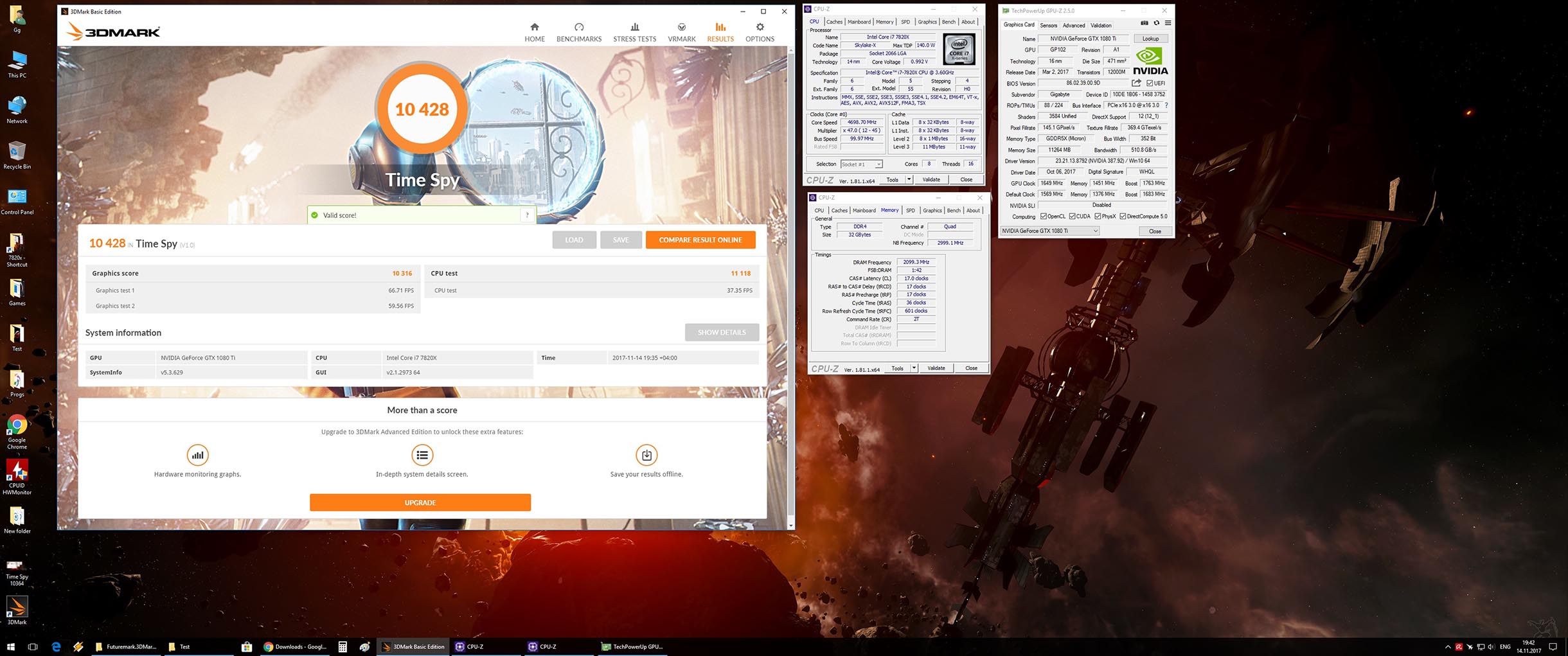1568x656 pixels.
Task: Open 3DMark OPTIONS gear
Action: 760,32
